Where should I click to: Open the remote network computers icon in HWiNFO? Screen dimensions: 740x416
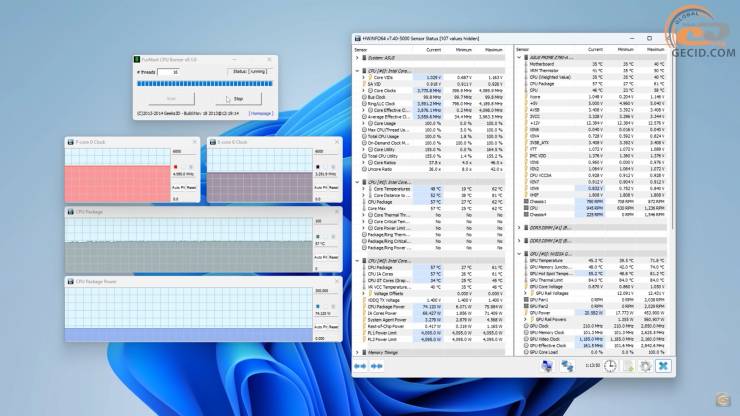click(x=547, y=366)
